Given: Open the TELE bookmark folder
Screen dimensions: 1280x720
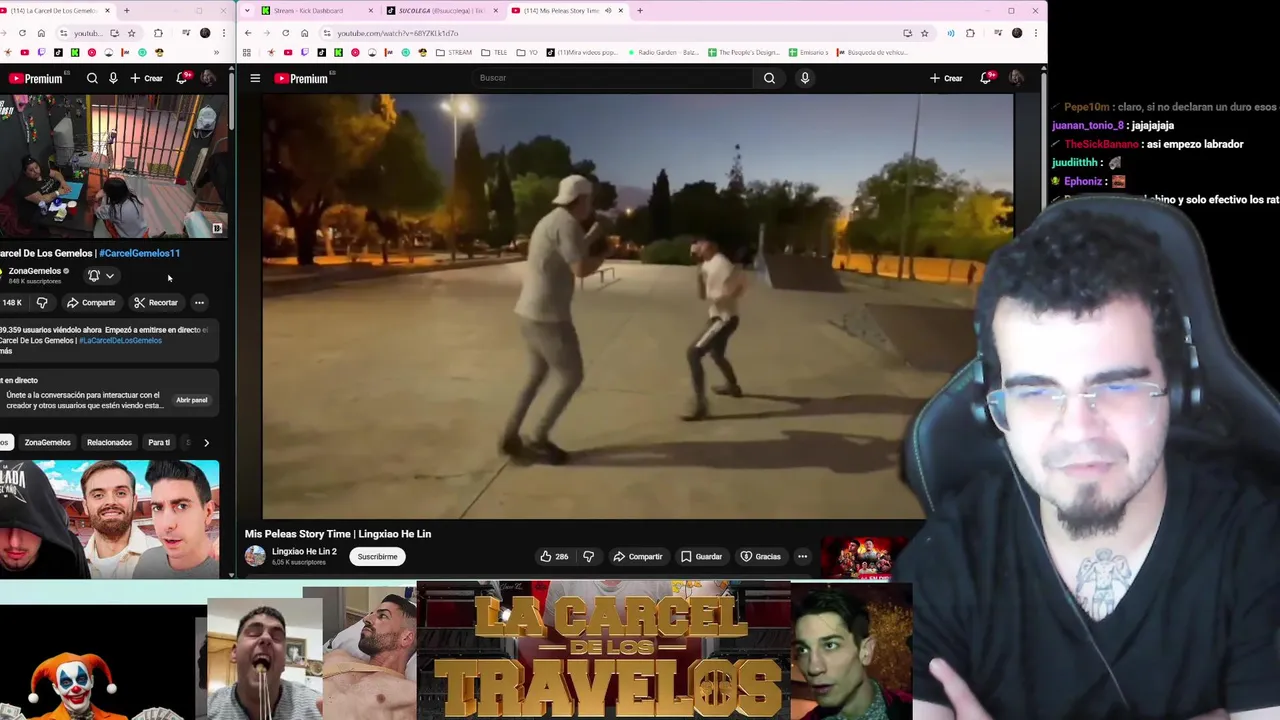Looking at the screenshot, I should (494, 52).
